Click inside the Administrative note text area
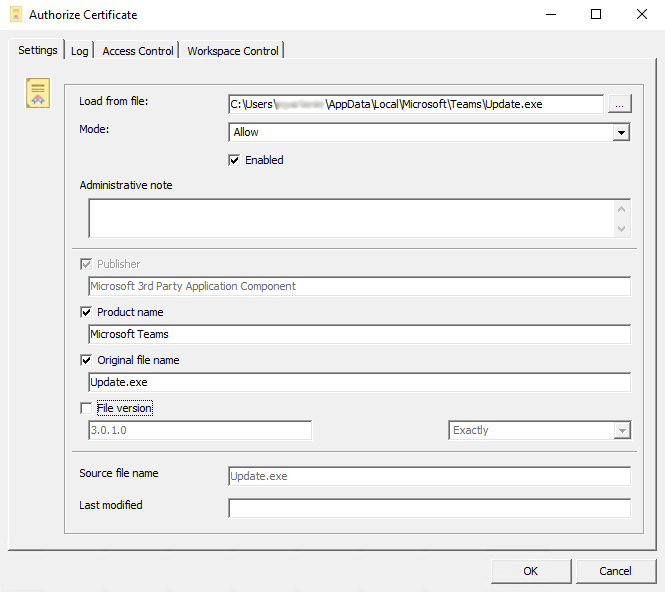This screenshot has width=665, height=592. point(350,218)
